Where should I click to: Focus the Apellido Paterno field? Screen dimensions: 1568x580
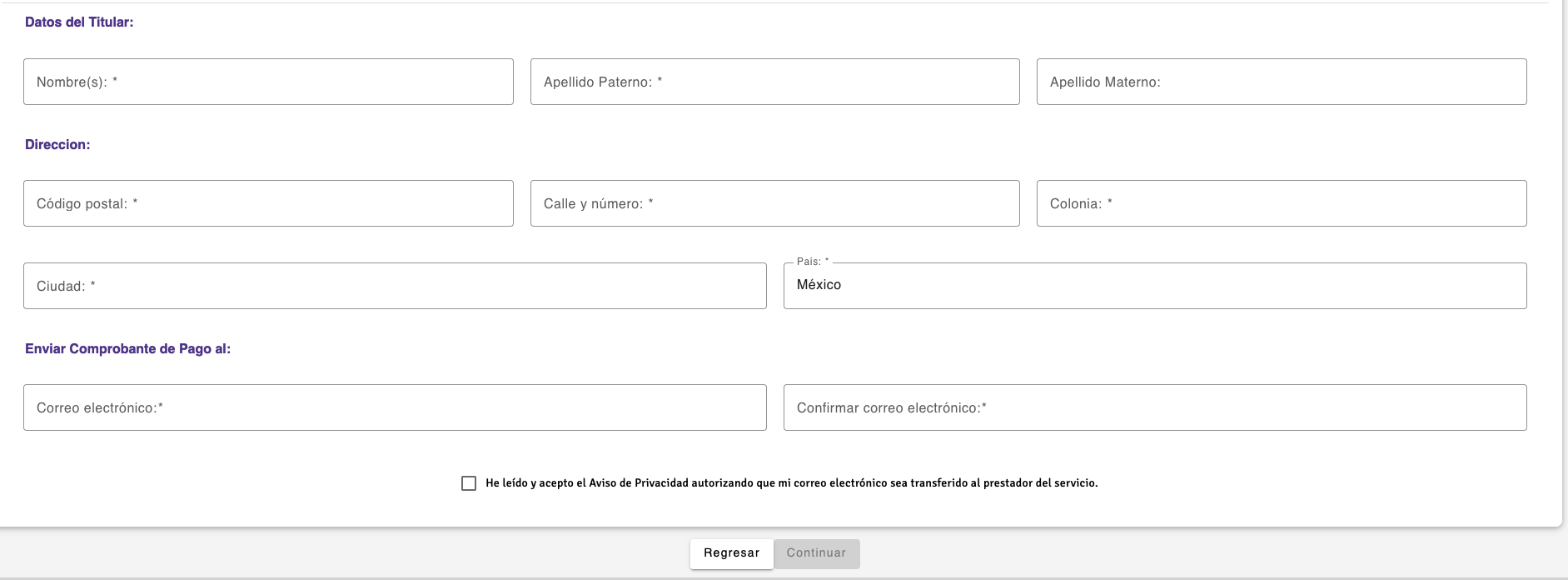(x=774, y=82)
